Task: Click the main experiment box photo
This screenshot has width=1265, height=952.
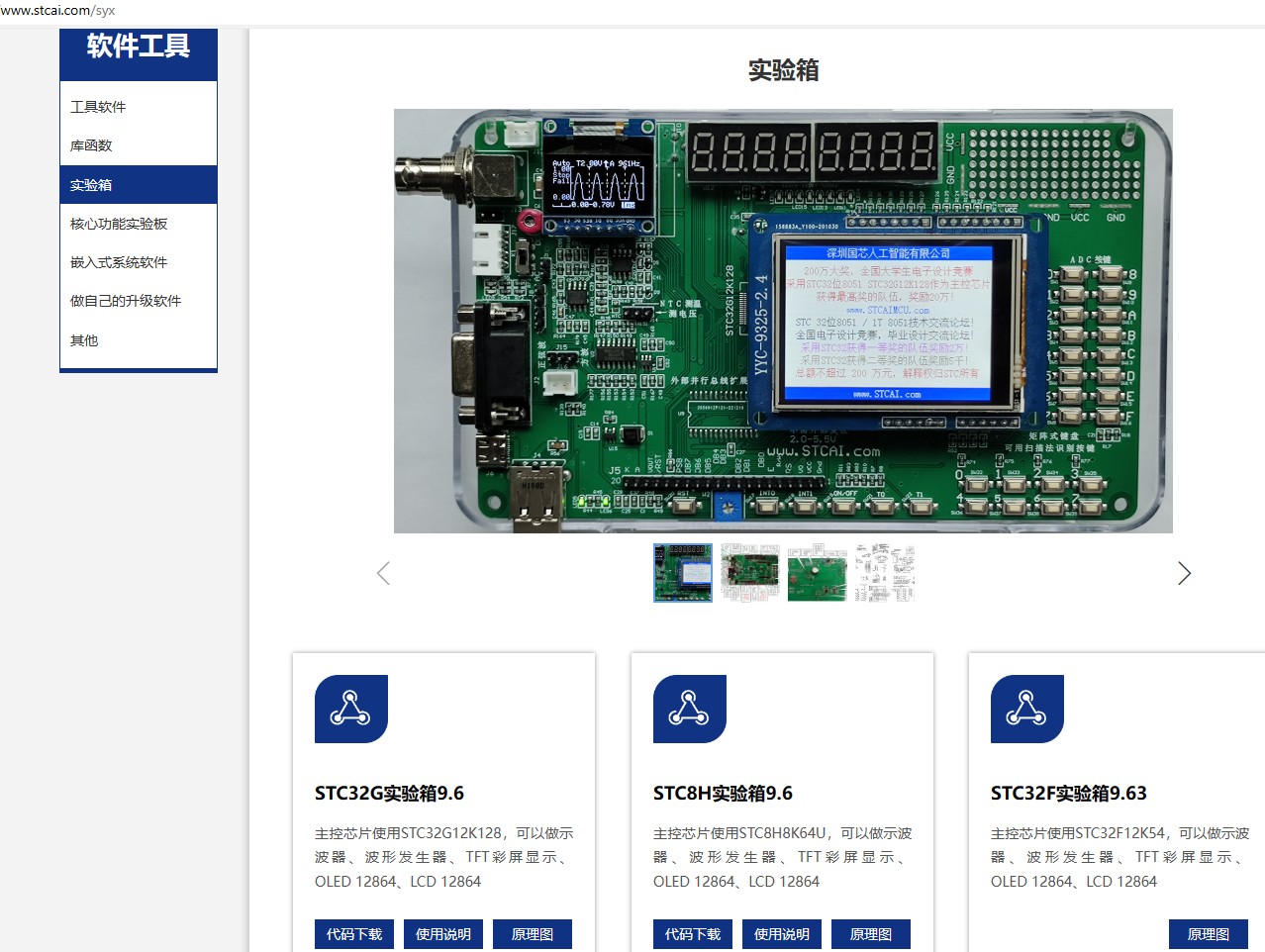Action: point(783,321)
